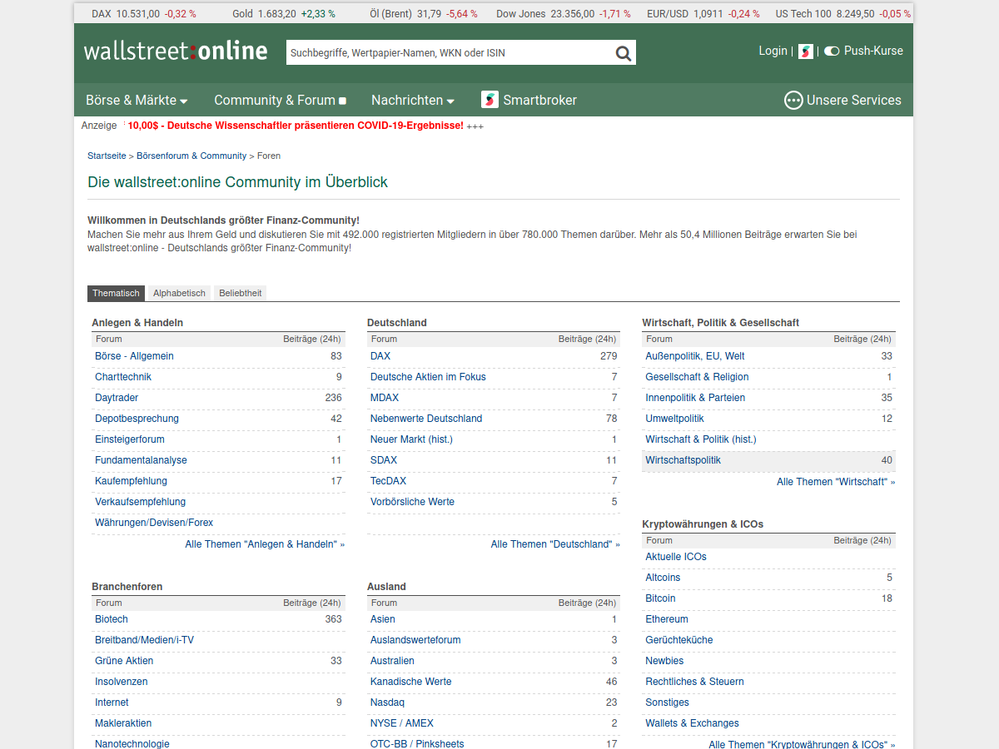Open the Wirtschaftspolitik forum
The image size is (999, 749).
click(x=683, y=461)
